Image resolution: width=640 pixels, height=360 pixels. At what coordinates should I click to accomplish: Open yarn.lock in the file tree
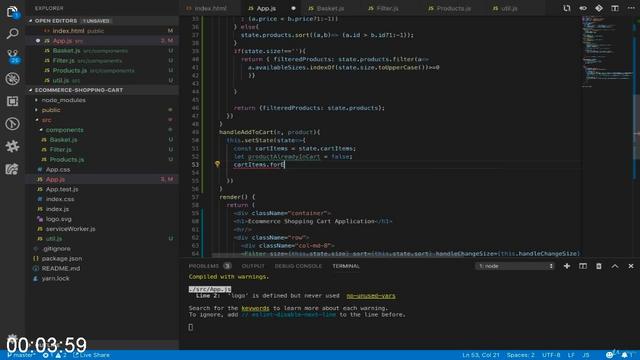(103, 278)
